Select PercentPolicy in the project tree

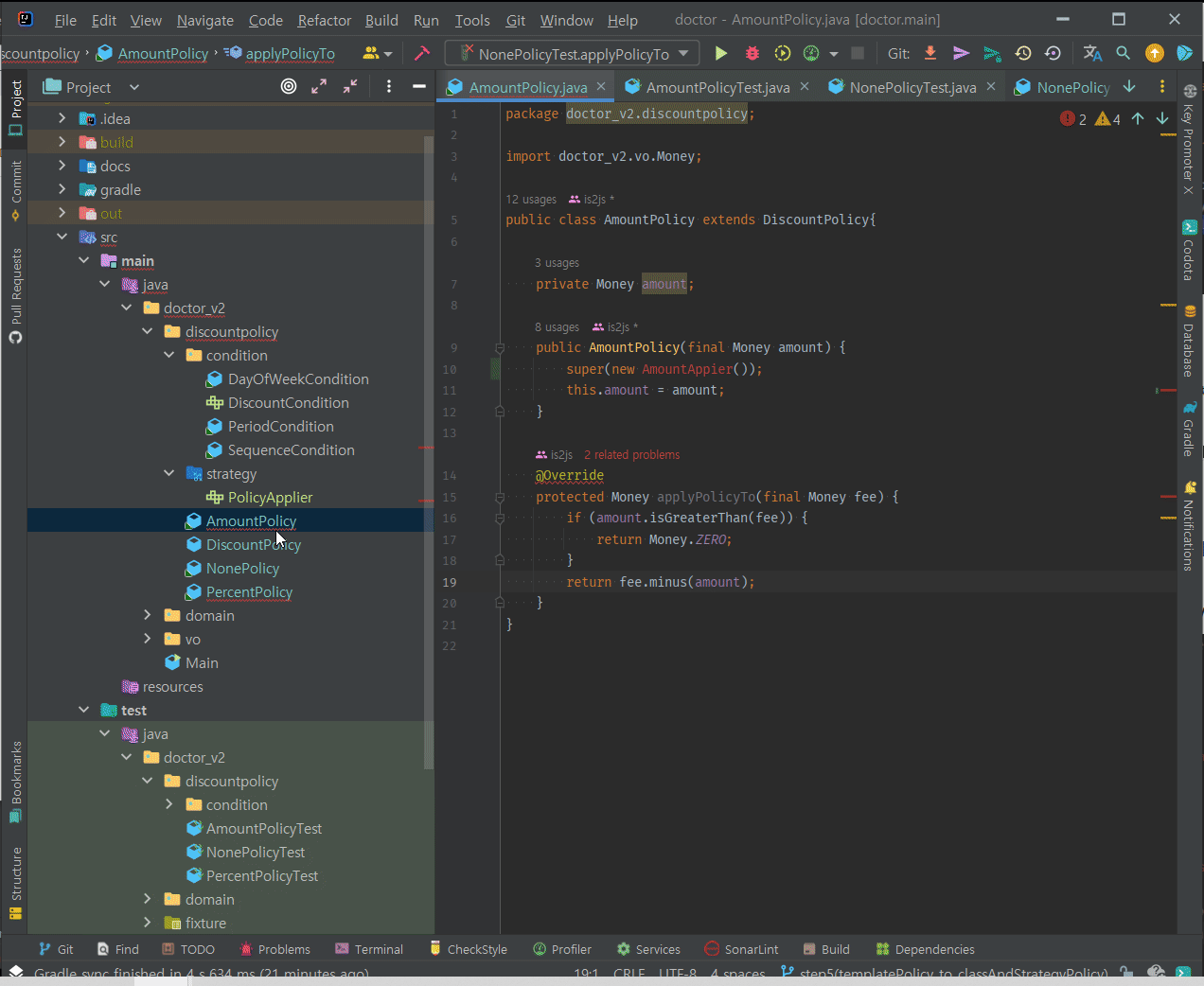[249, 592]
